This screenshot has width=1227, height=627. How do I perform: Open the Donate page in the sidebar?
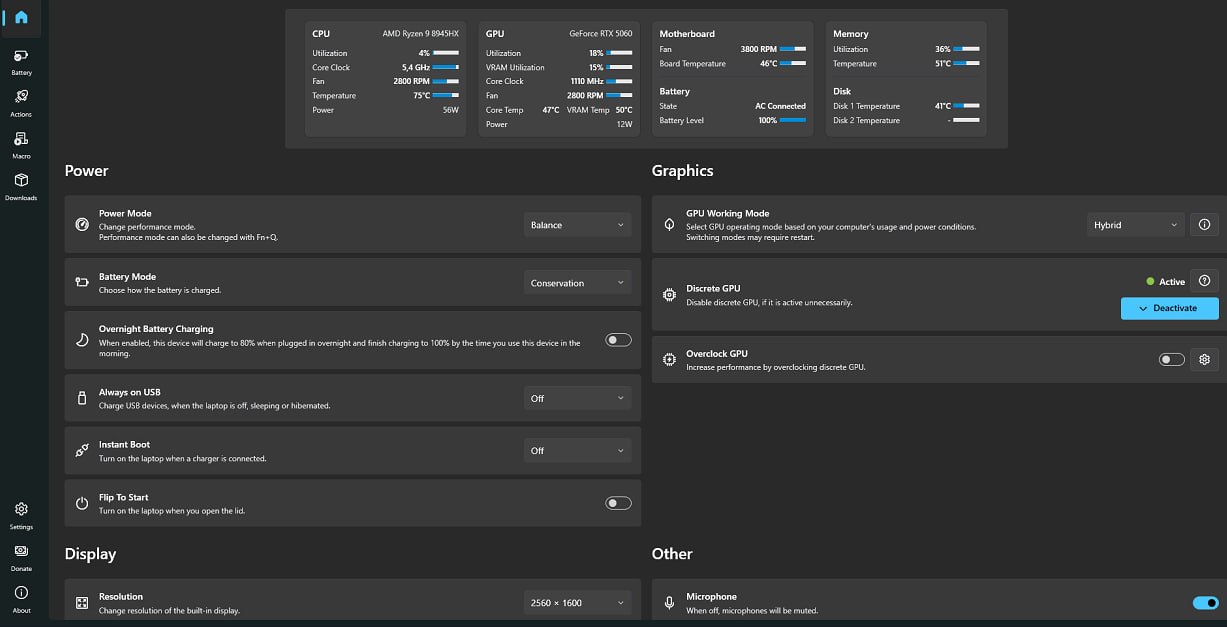pos(21,557)
